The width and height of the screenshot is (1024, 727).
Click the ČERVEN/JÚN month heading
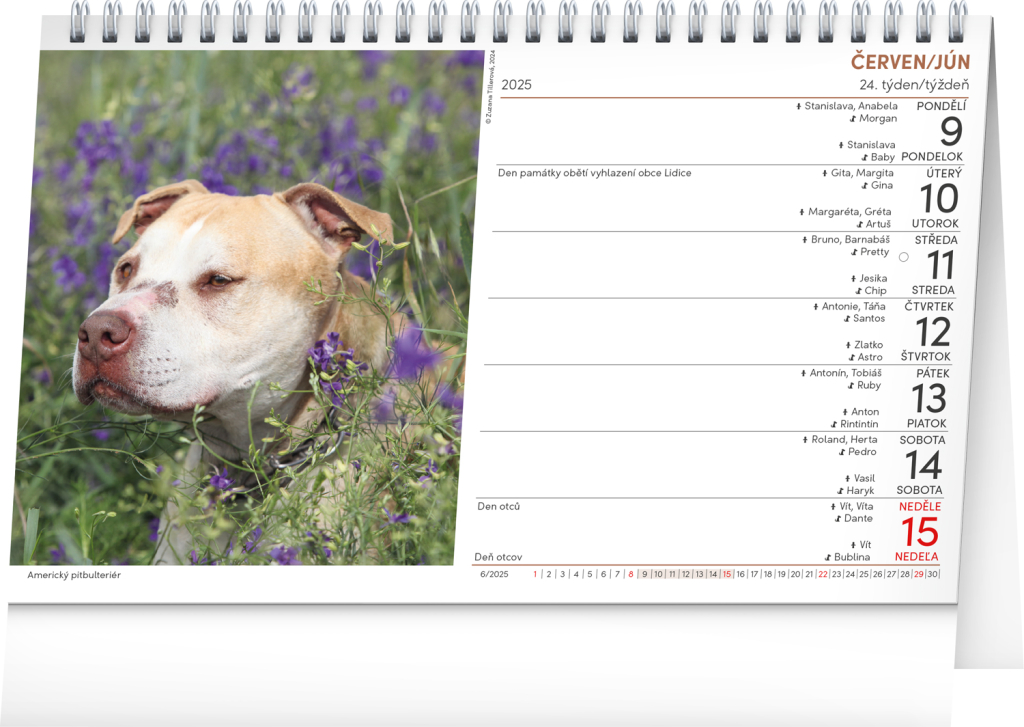tap(909, 62)
